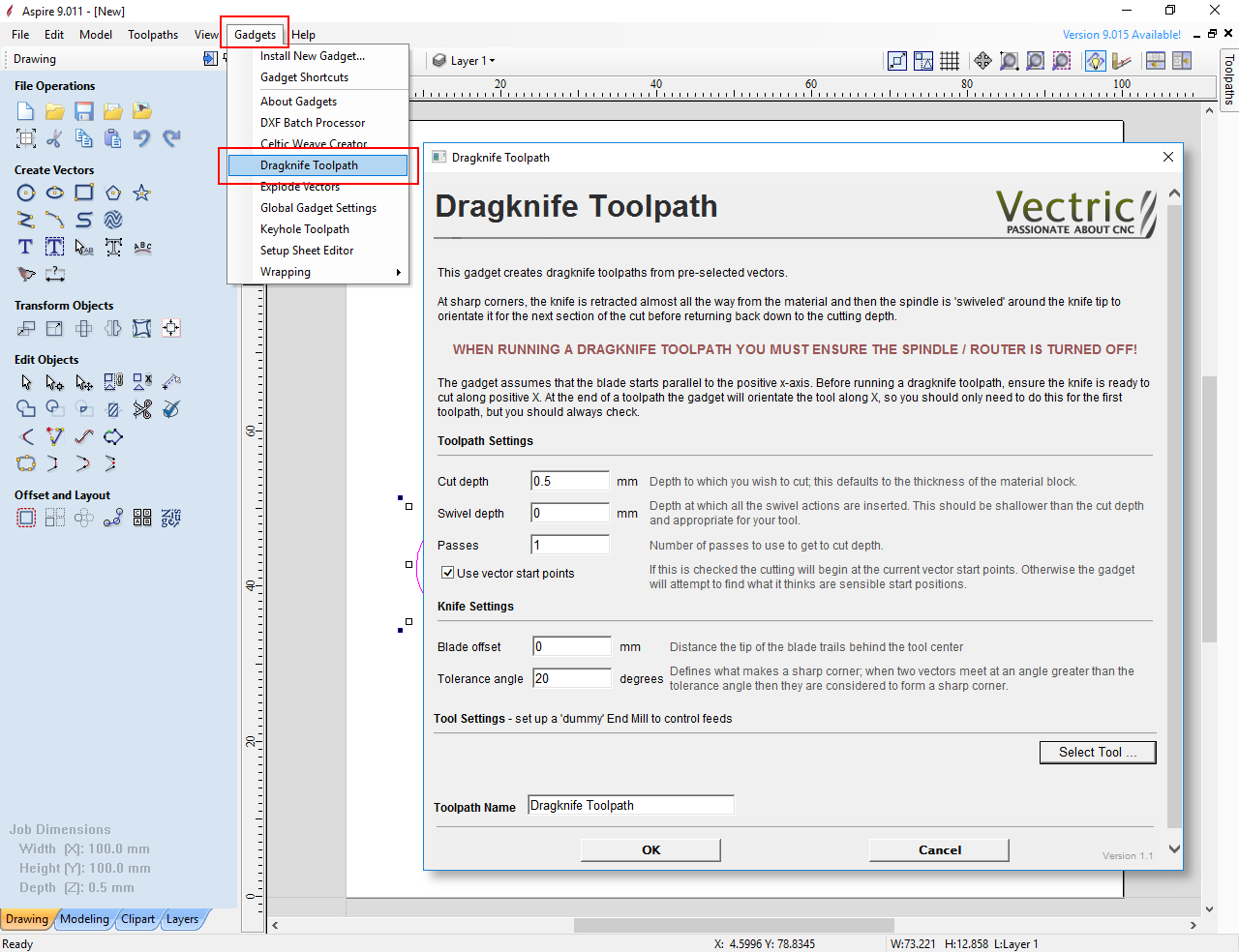Open the Interactive Trim scissors tool

click(142, 409)
